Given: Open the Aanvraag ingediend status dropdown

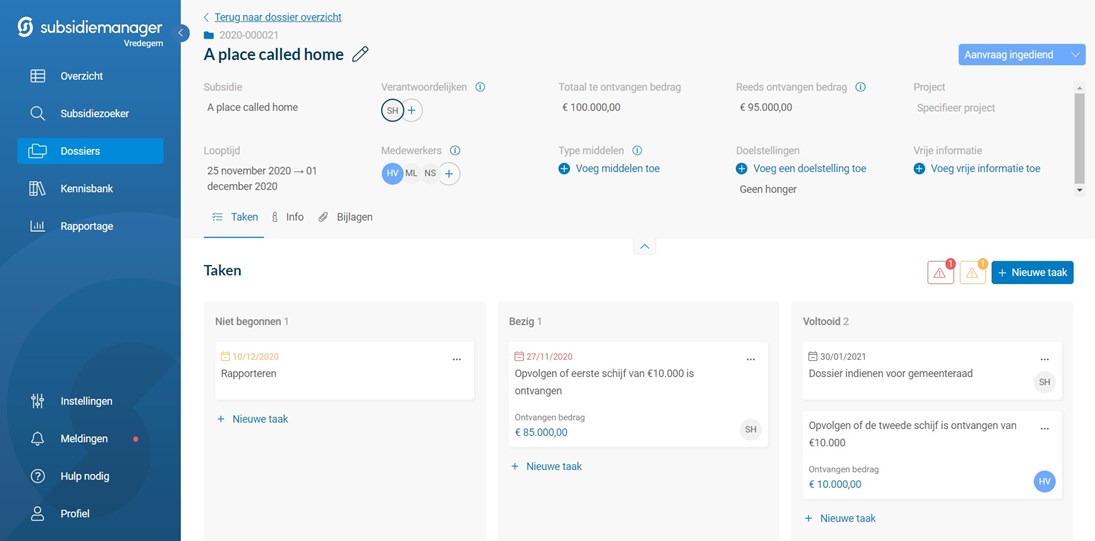Looking at the screenshot, I should 1021,55.
